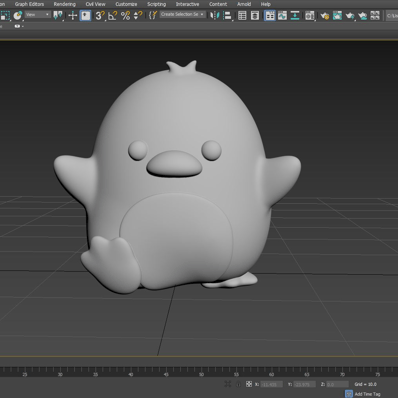Screen dimensions: 398x398
Task: Jump to frame 50 on timeline
Action: (x=201, y=374)
